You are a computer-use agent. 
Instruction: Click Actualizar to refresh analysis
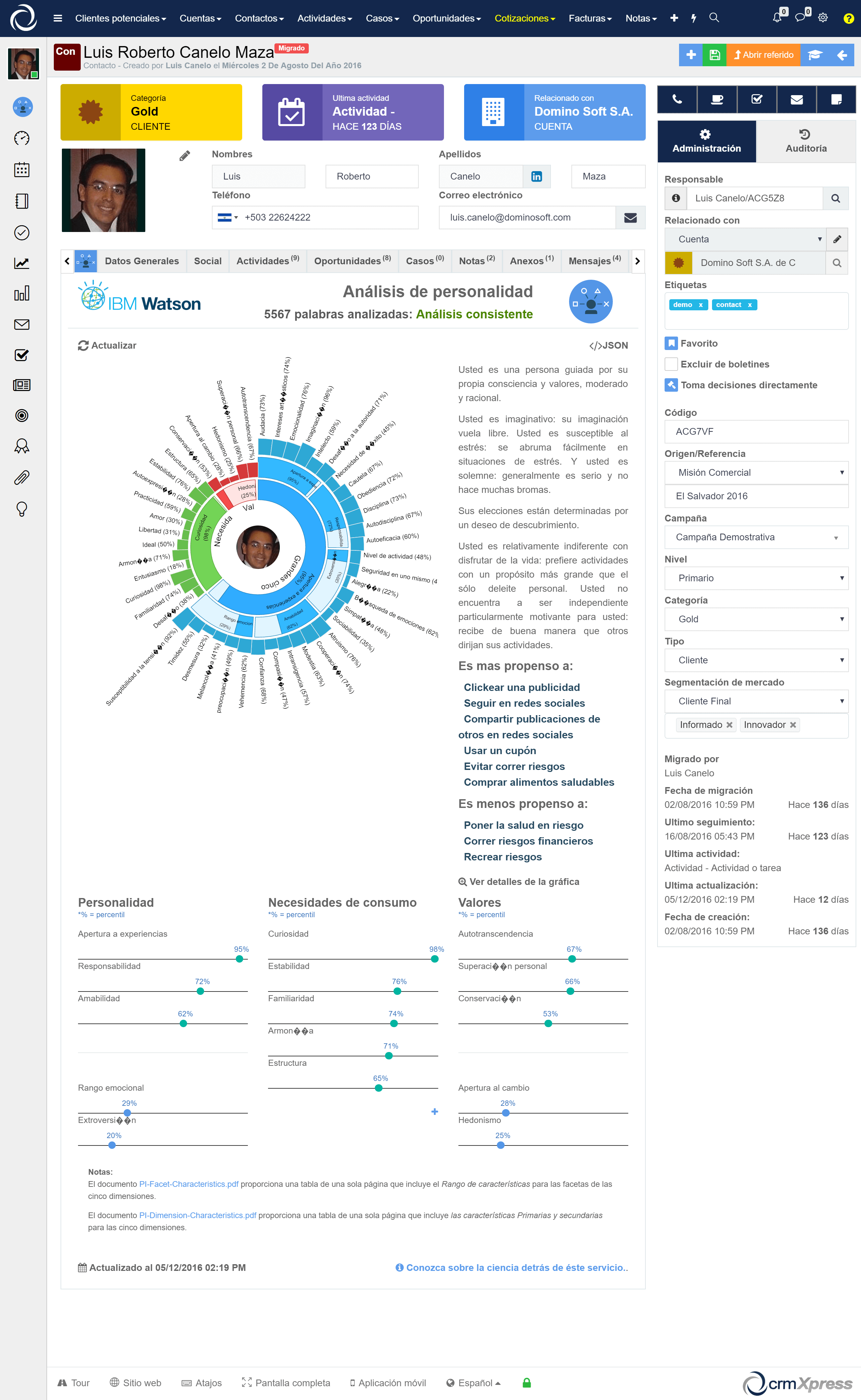(107, 345)
